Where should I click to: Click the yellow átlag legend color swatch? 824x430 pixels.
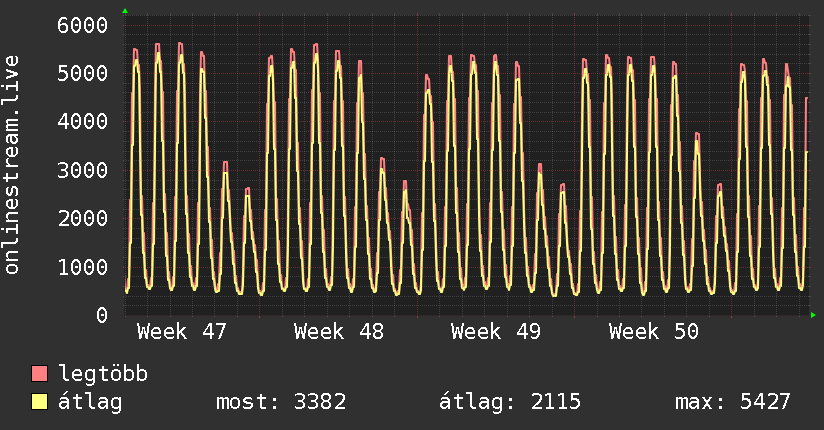[39, 403]
